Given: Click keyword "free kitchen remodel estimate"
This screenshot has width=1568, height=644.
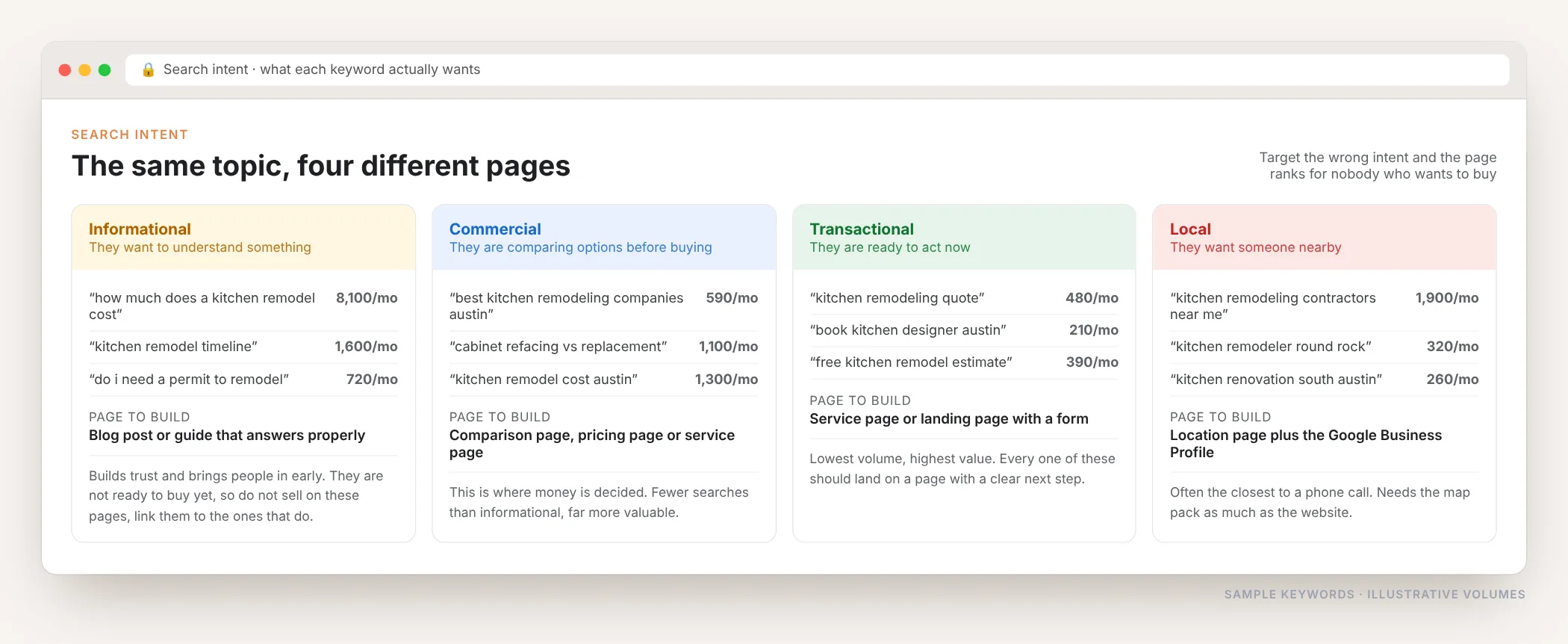Looking at the screenshot, I should pos(911,362).
